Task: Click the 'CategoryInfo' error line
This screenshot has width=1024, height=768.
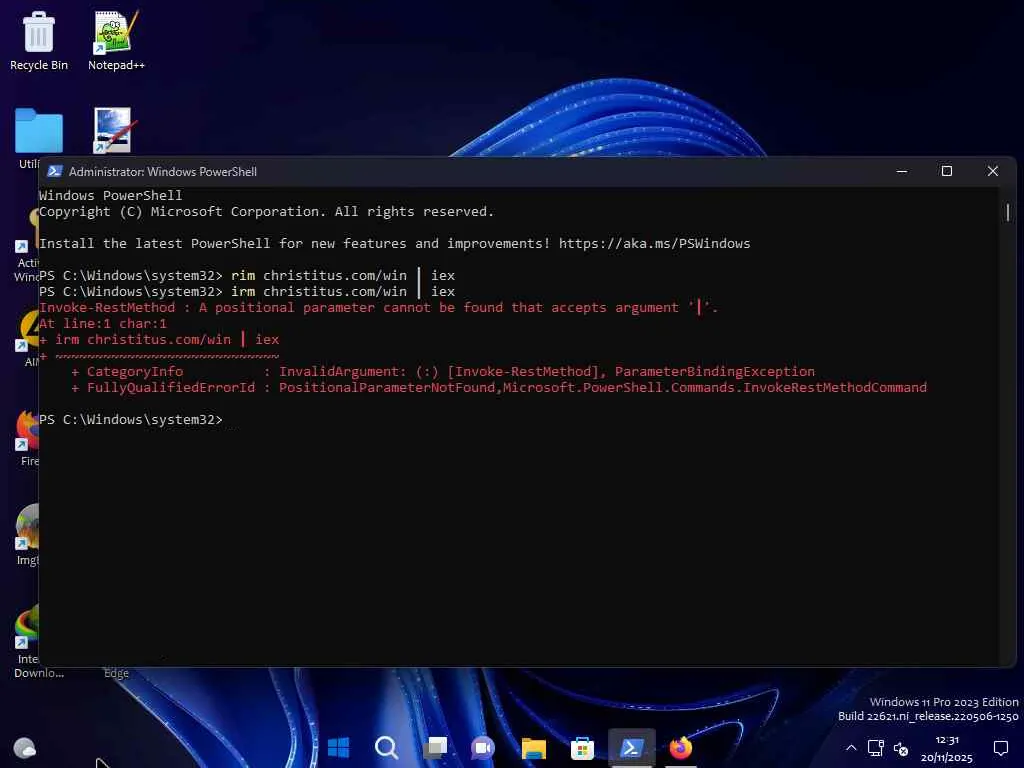Action: coord(443,372)
